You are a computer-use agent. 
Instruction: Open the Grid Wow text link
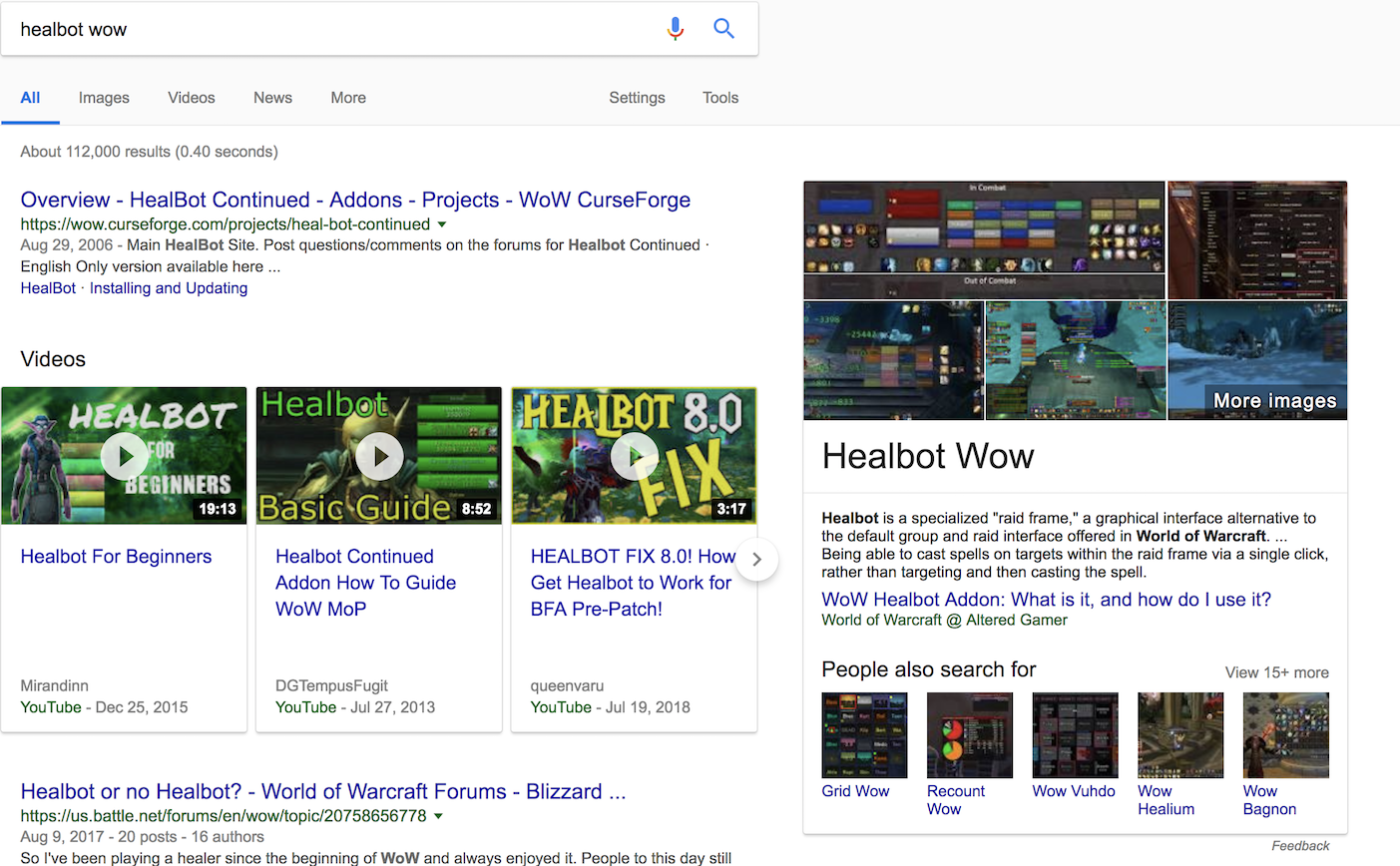[855, 791]
